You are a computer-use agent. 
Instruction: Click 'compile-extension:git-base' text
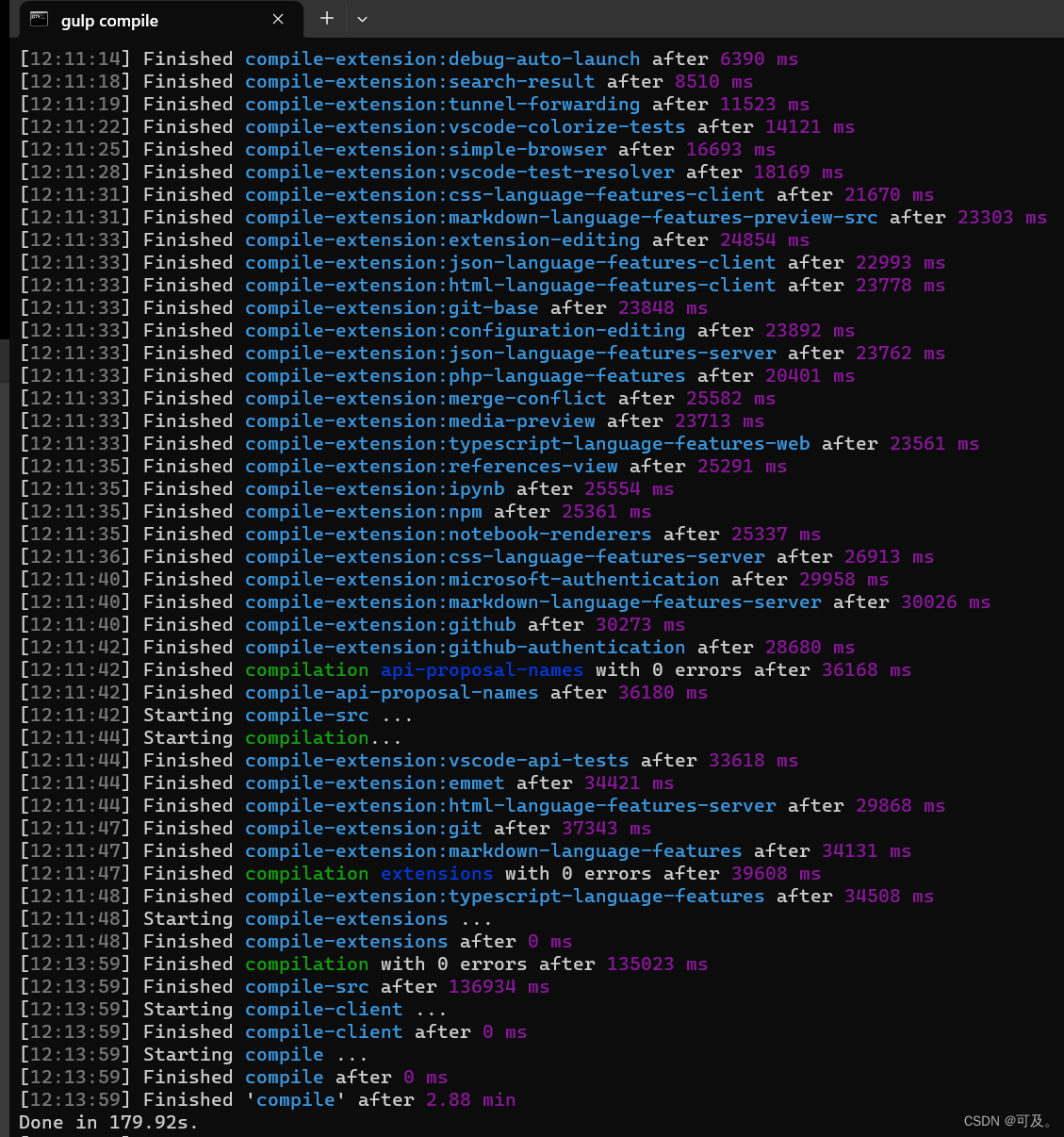[x=391, y=308]
